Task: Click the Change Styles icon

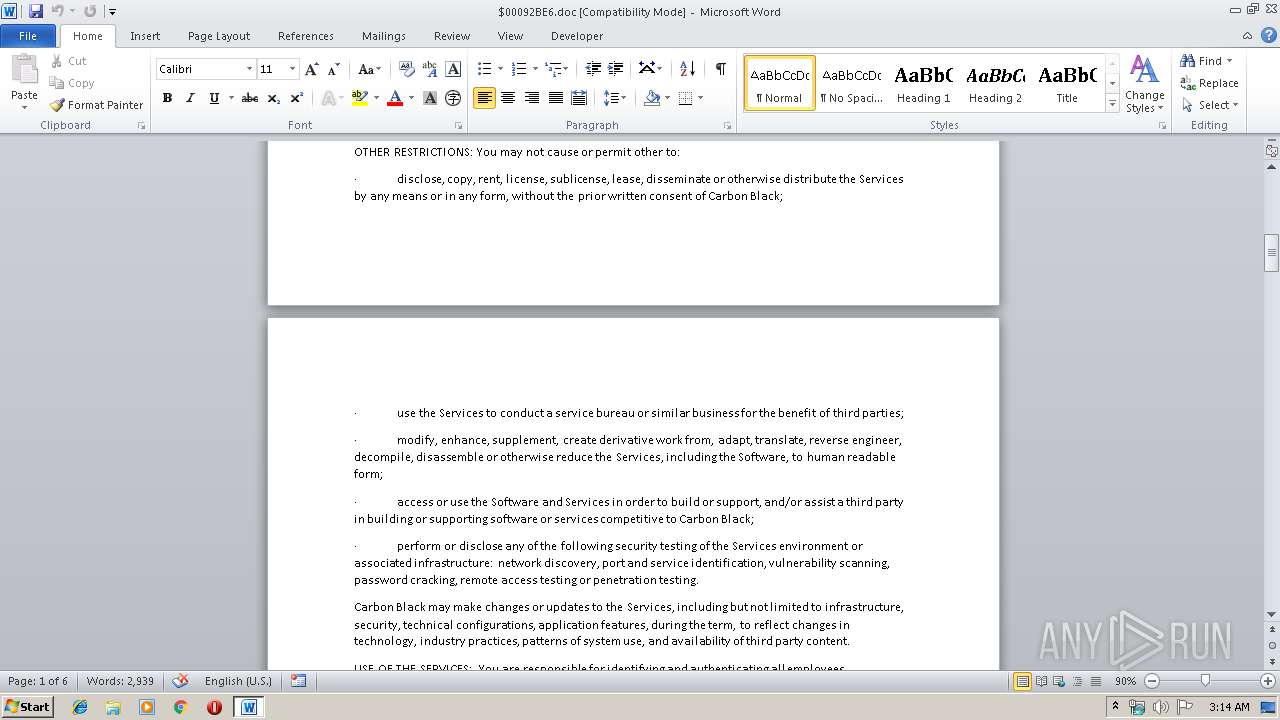Action: 1144,85
